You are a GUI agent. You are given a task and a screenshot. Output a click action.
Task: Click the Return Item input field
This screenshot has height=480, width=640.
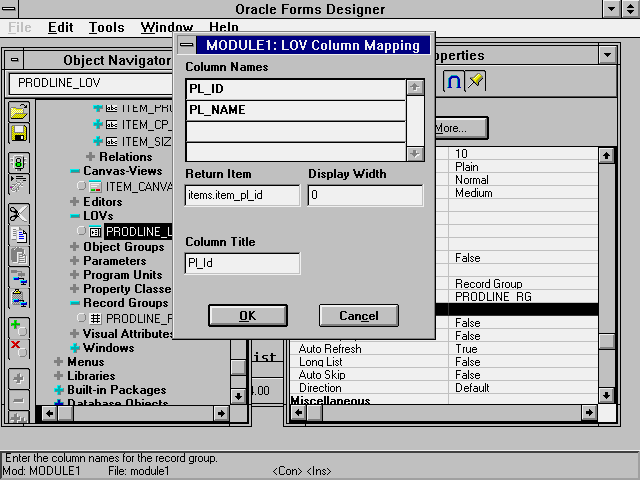point(243,196)
